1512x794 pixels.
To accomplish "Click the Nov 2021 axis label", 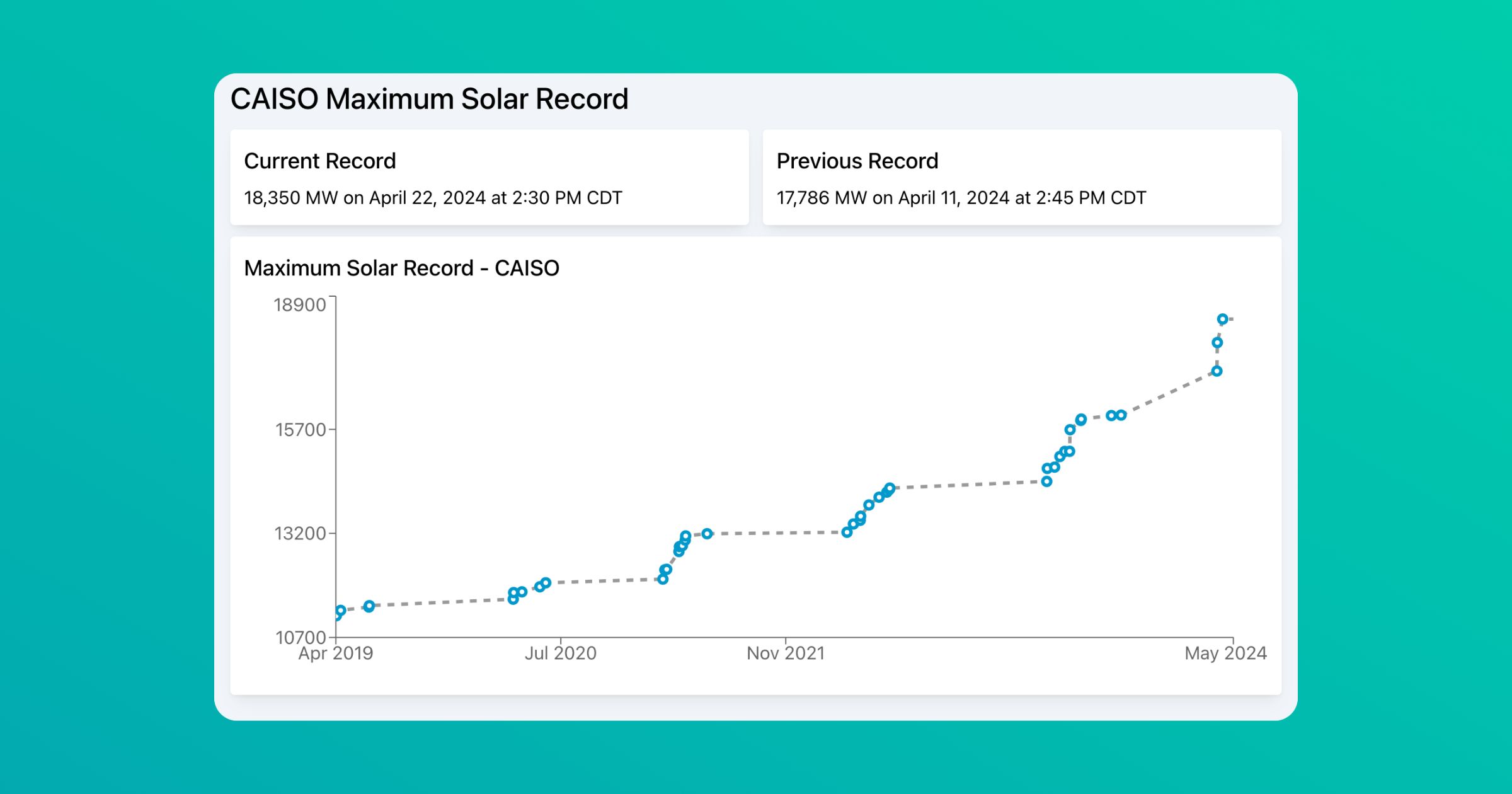I will click(x=786, y=653).
